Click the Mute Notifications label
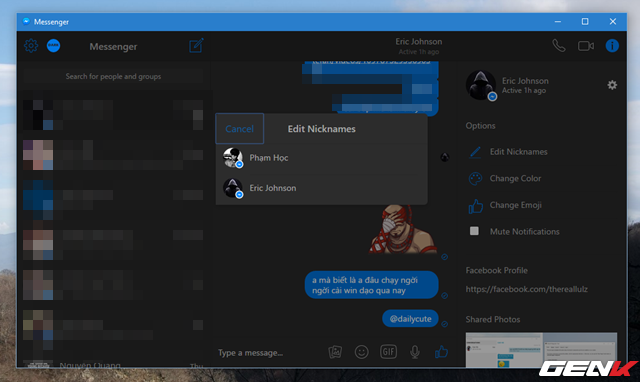The width and height of the screenshot is (640, 382). pyautogui.click(x=524, y=232)
